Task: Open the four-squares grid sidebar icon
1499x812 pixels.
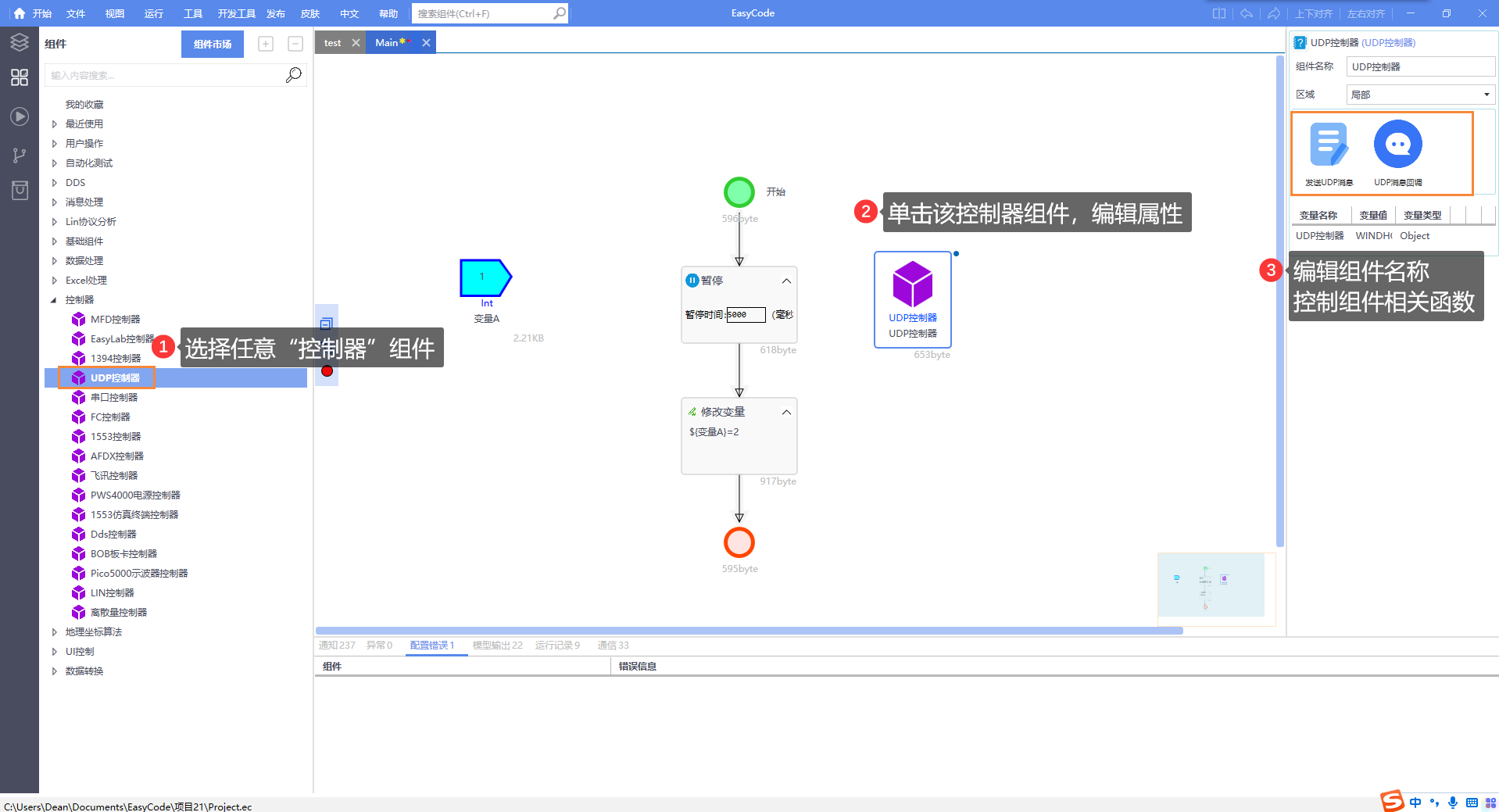Action: point(20,77)
